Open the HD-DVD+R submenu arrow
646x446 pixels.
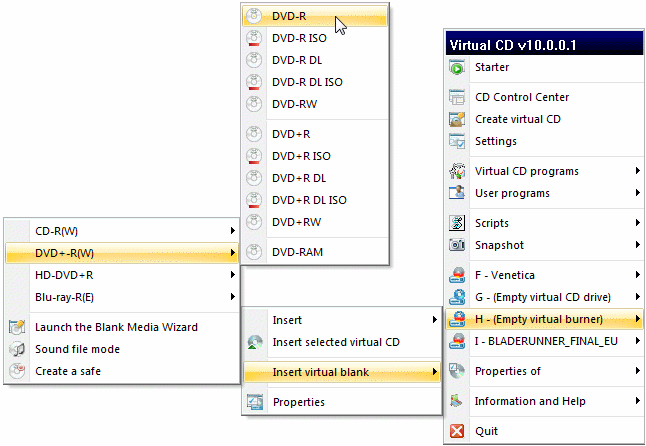tap(233, 275)
